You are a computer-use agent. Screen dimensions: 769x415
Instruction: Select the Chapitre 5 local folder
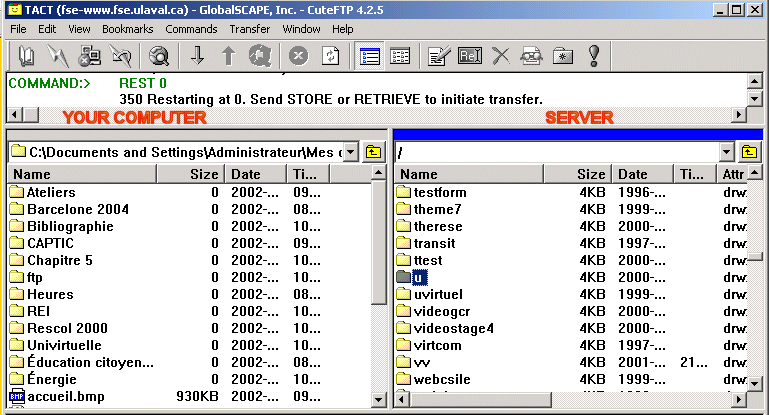click(x=60, y=260)
